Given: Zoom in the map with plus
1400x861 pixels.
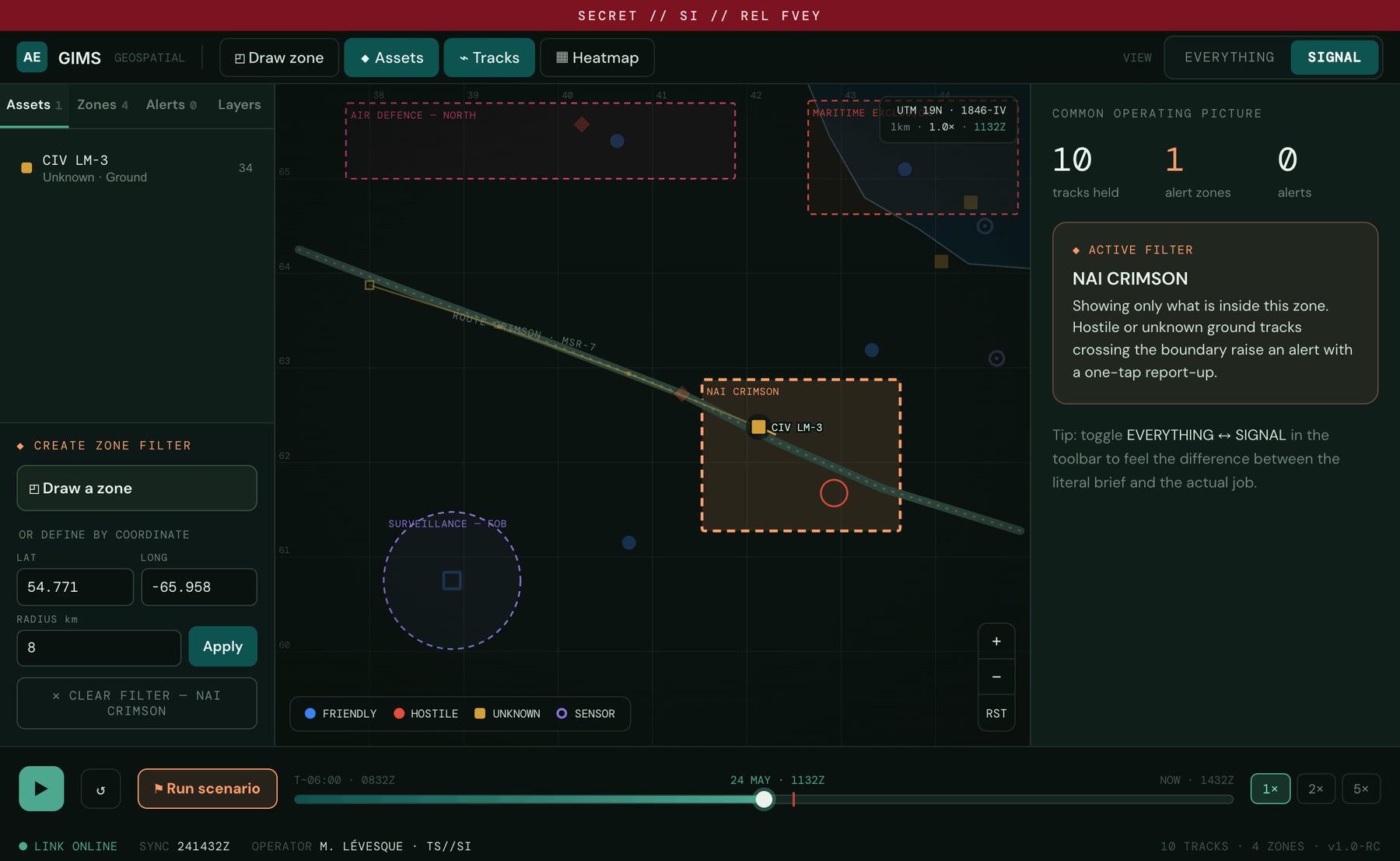Looking at the screenshot, I should click(x=996, y=642).
